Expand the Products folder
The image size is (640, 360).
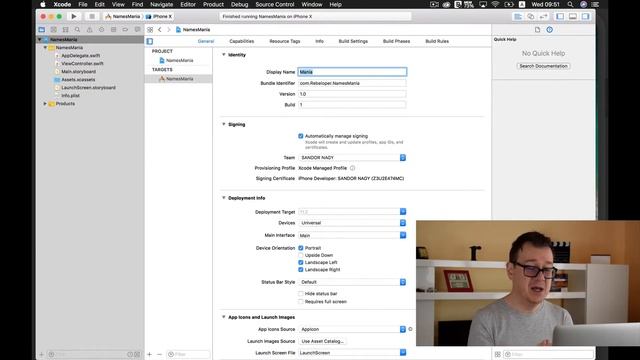click(x=45, y=104)
